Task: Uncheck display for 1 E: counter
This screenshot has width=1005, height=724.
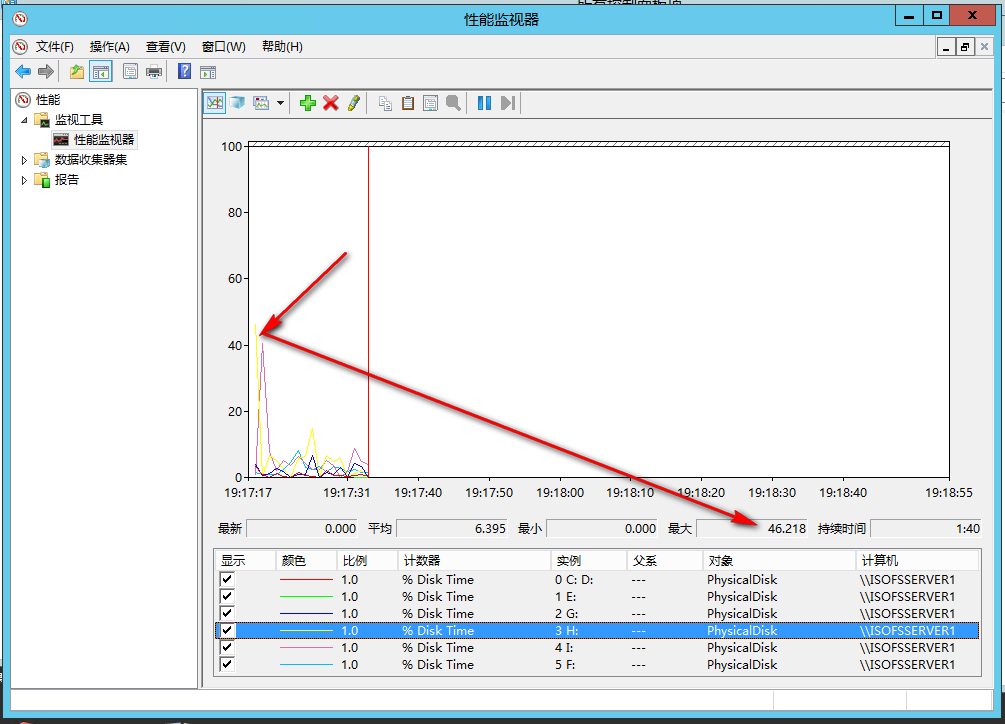Action: [x=227, y=596]
